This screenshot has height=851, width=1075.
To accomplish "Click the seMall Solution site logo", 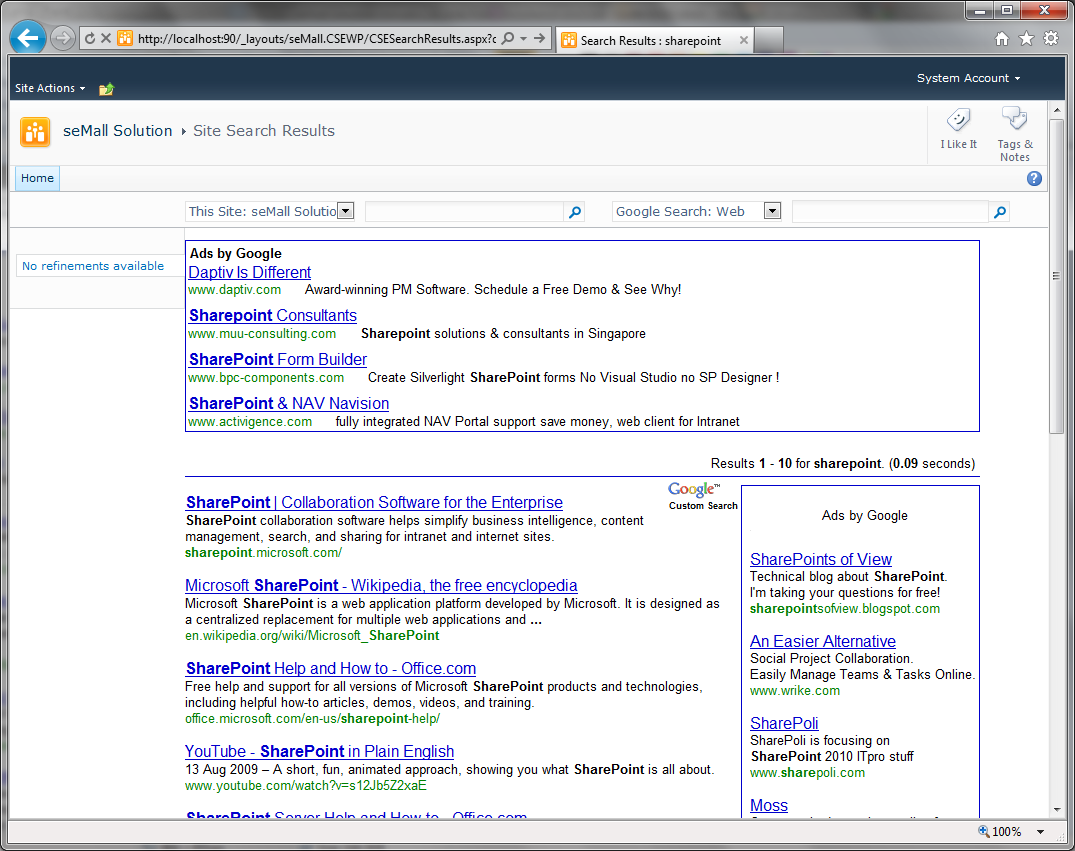I will [x=35, y=131].
